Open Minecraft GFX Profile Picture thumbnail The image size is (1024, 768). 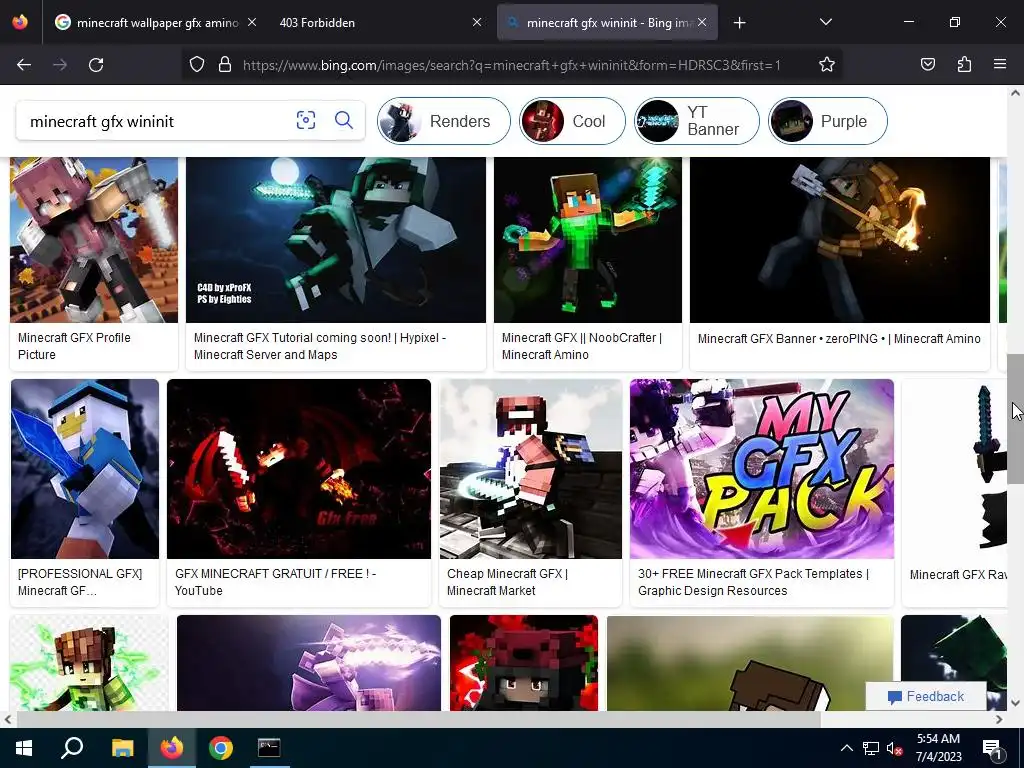pos(94,240)
